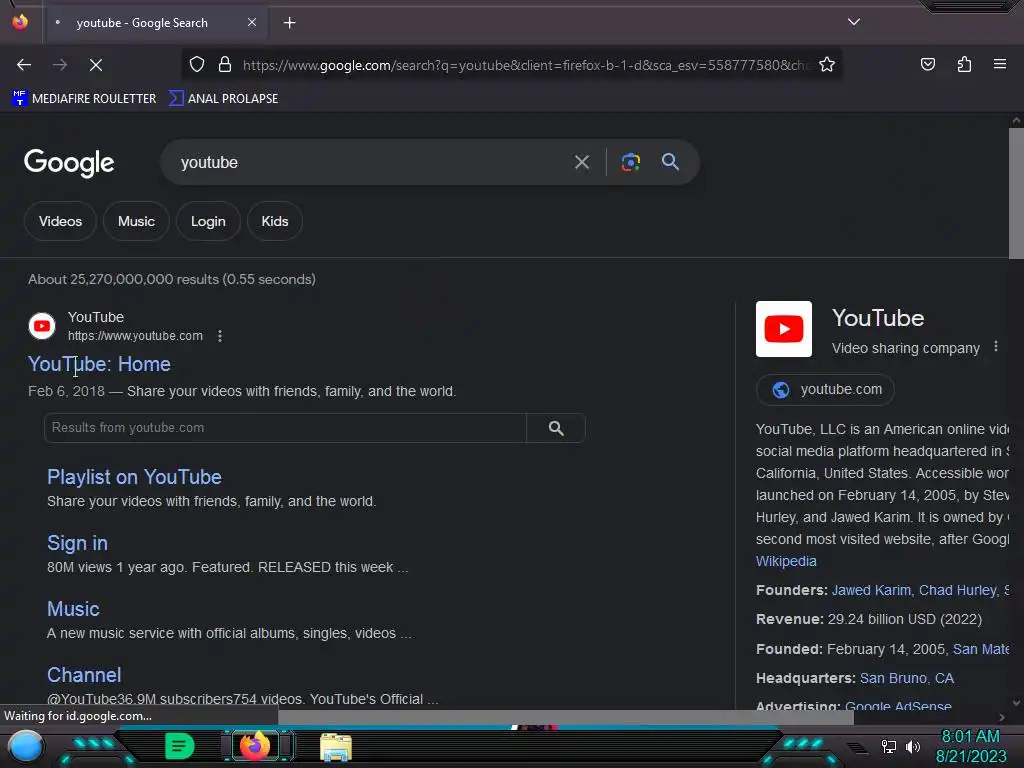Click the About 25,270,000,000 results text

(x=172, y=280)
